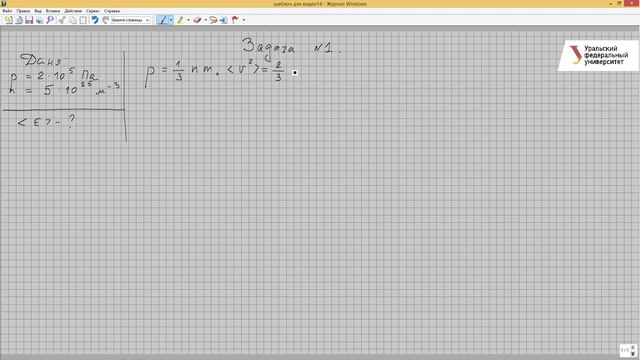Expand the Pen tool options arrow
Viewport: 640px width, 360px height.
coord(171,20)
